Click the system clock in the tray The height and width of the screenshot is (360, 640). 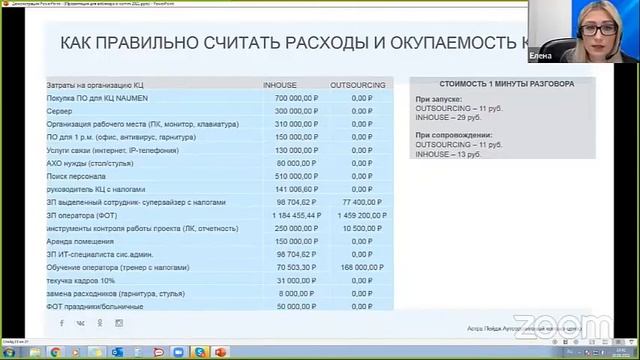pyautogui.click(x=620, y=352)
